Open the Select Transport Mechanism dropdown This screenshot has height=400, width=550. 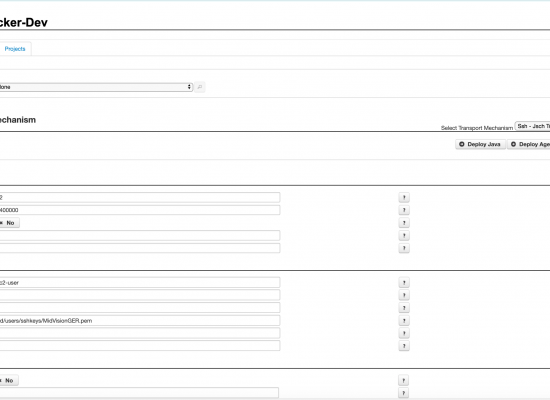pyautogui.click(x=532, y=126)
